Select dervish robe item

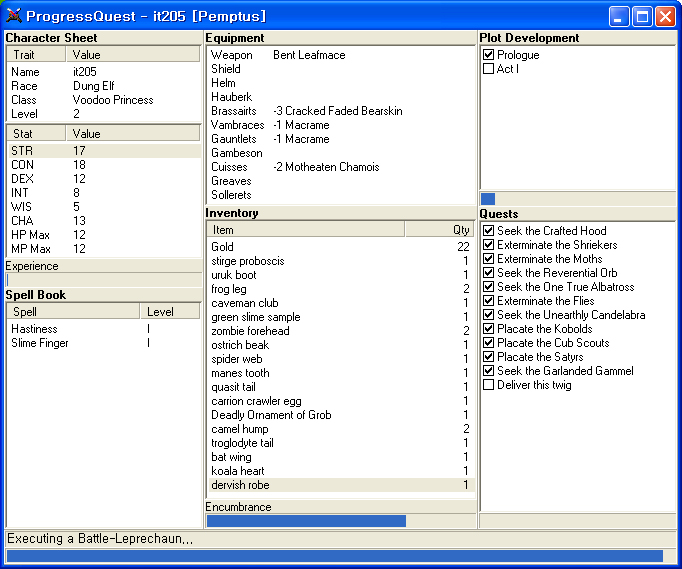(x=341, y=485)
